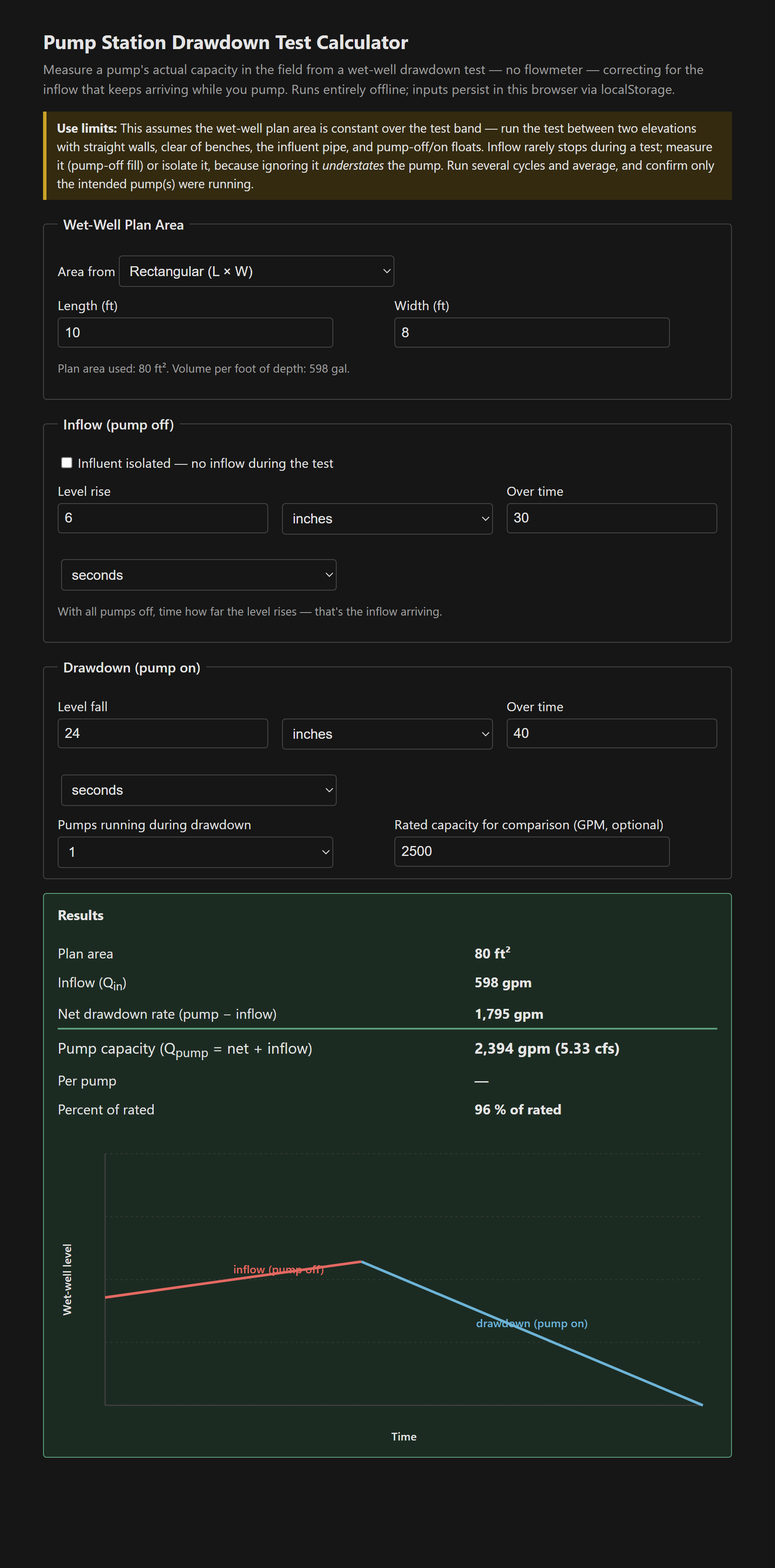775x1568 pixels.
Task: Click the '80 ft²' plan area result
Action: [x=492, y=953]
